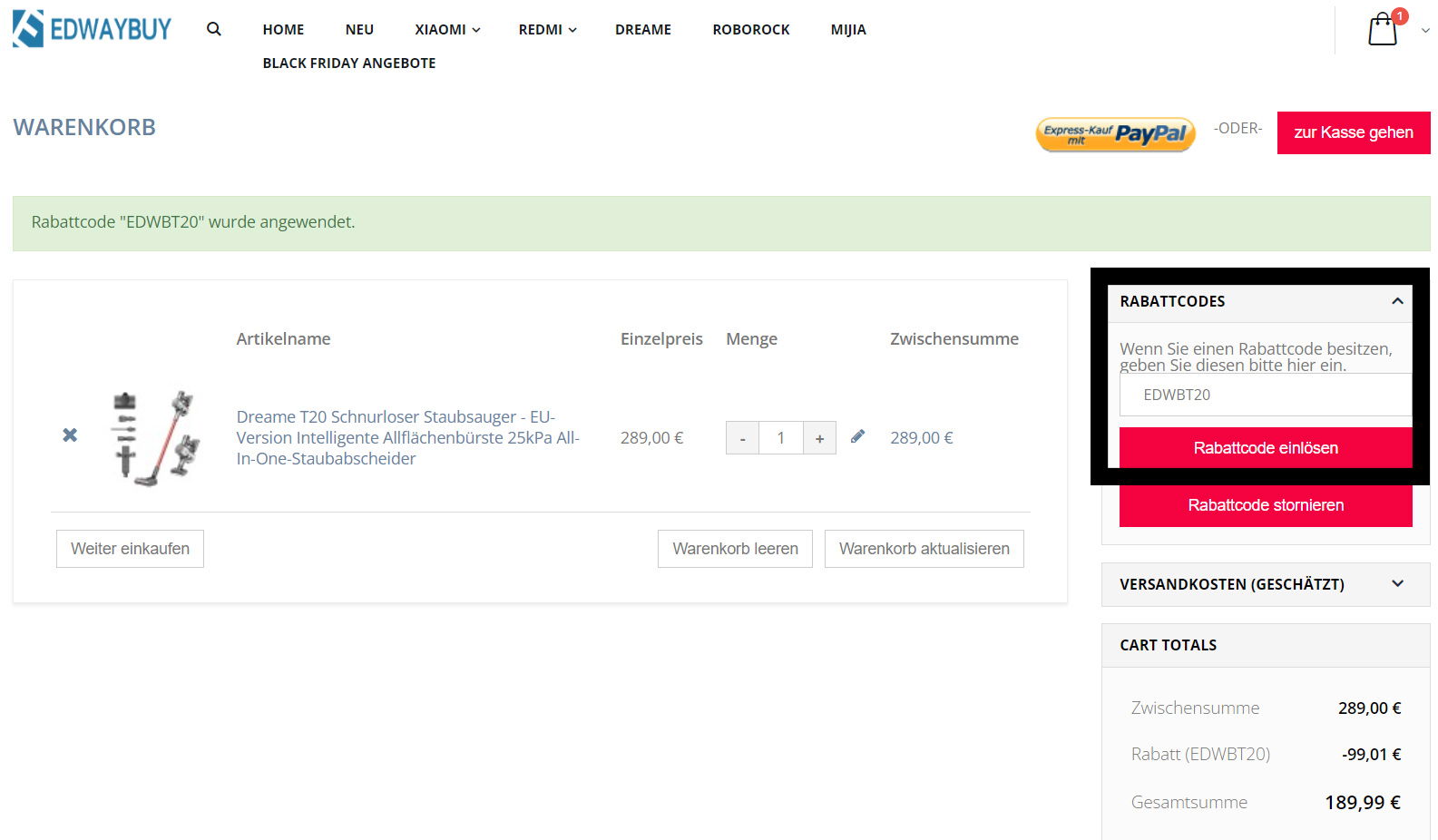Click Warenkorb aktualisieren button

pos(924,549)
